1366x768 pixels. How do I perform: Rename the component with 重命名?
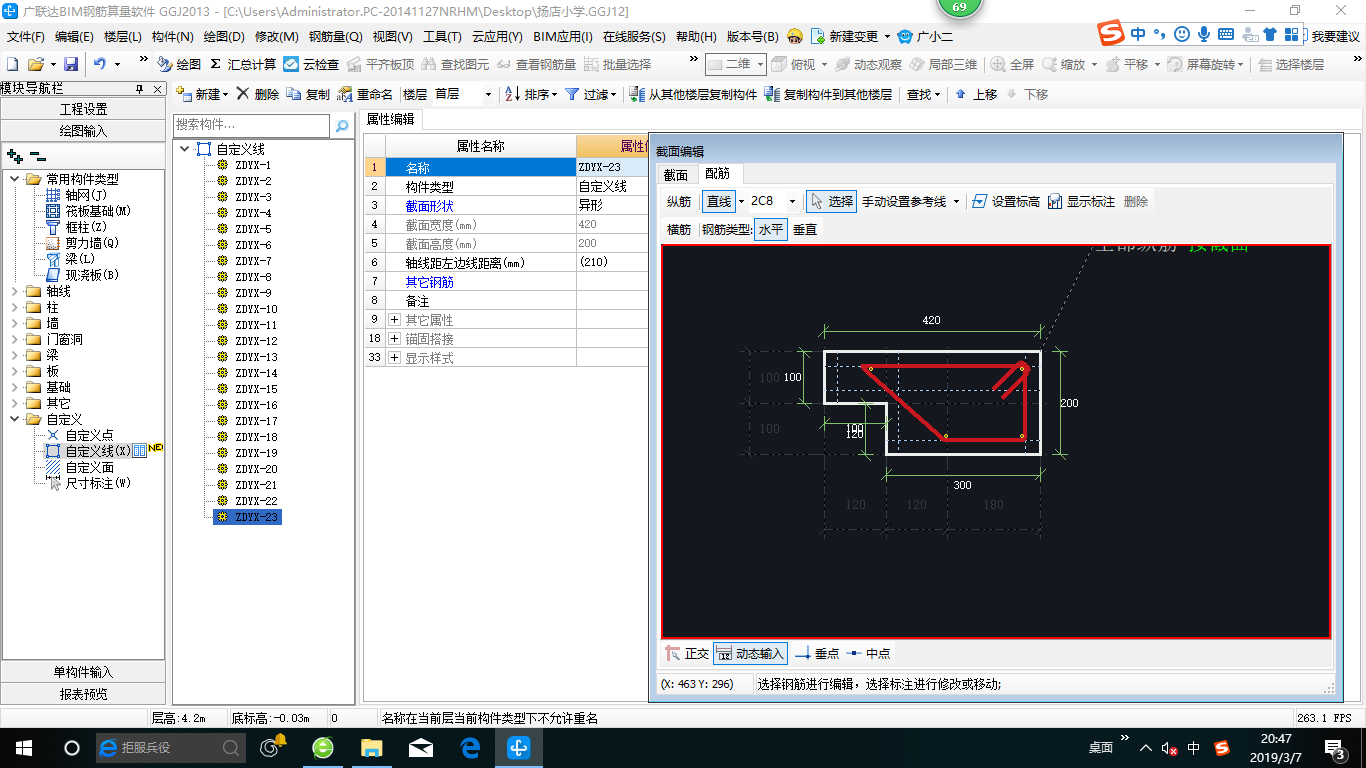(x=365, y=94)
